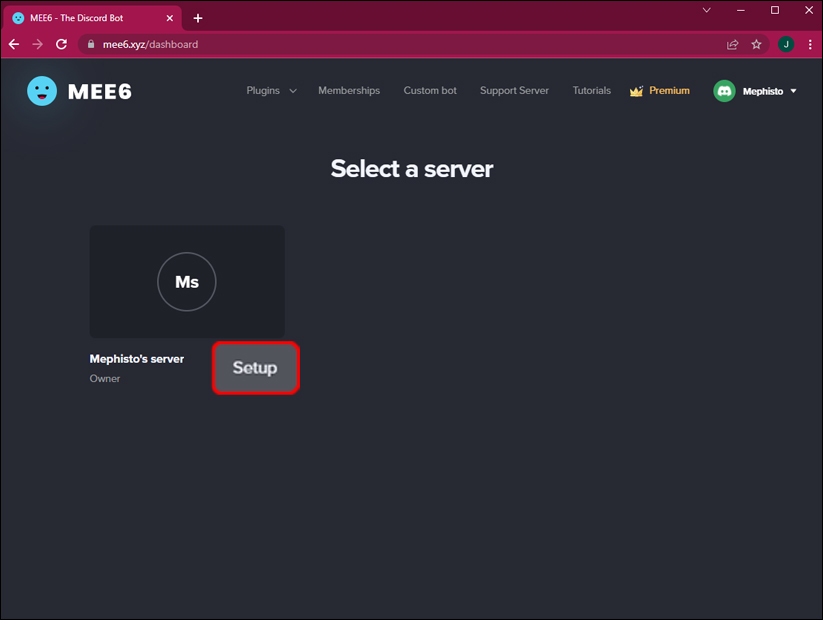Click the Premium crown icon
Screen dimensions: 823x620
636,91
